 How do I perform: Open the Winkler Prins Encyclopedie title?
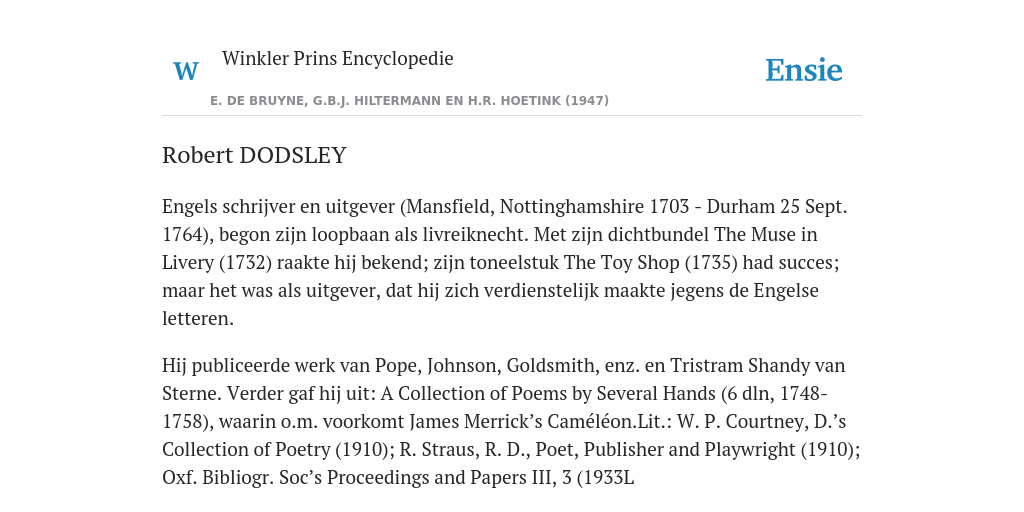point(338,59)
